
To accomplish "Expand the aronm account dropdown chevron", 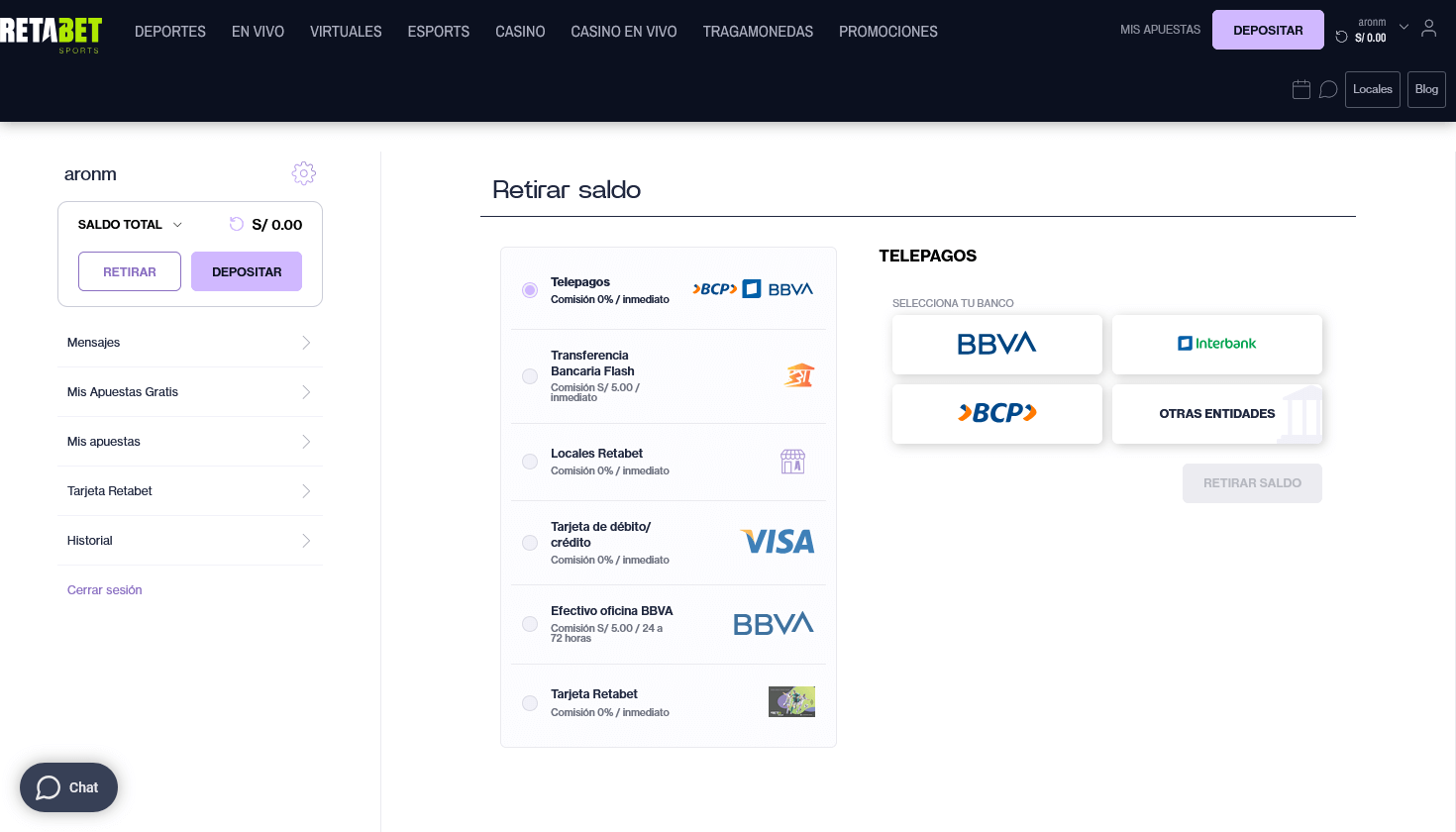I will (x=1404, y=27).
